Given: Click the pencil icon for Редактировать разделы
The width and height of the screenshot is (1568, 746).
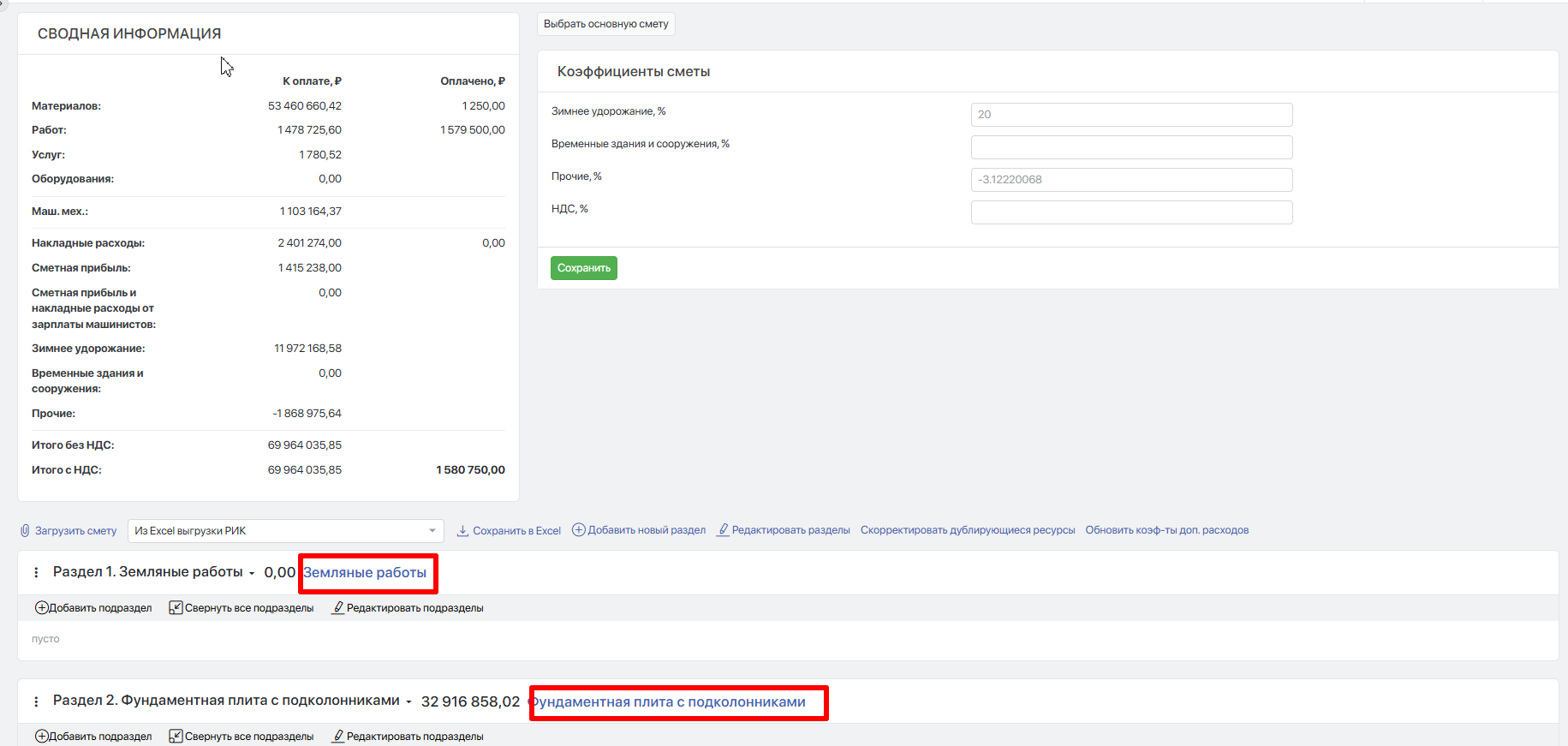Looking at the screenshot, I should pos(724,530).
